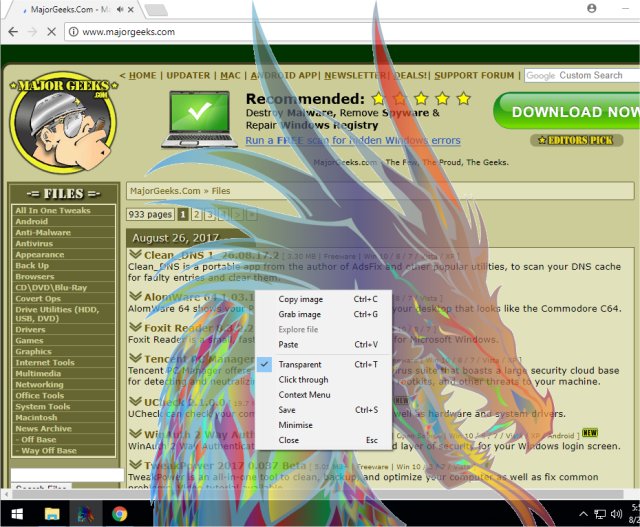This screenshot has height=527, width=640.
Task: Enable Click through in context menu
Action: [323, 380]
